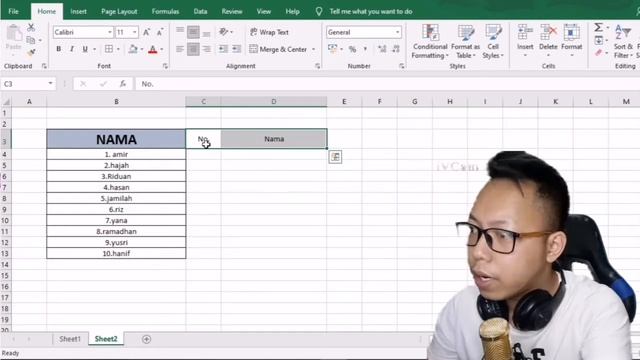Select Top Align icon

coord(180,31)
